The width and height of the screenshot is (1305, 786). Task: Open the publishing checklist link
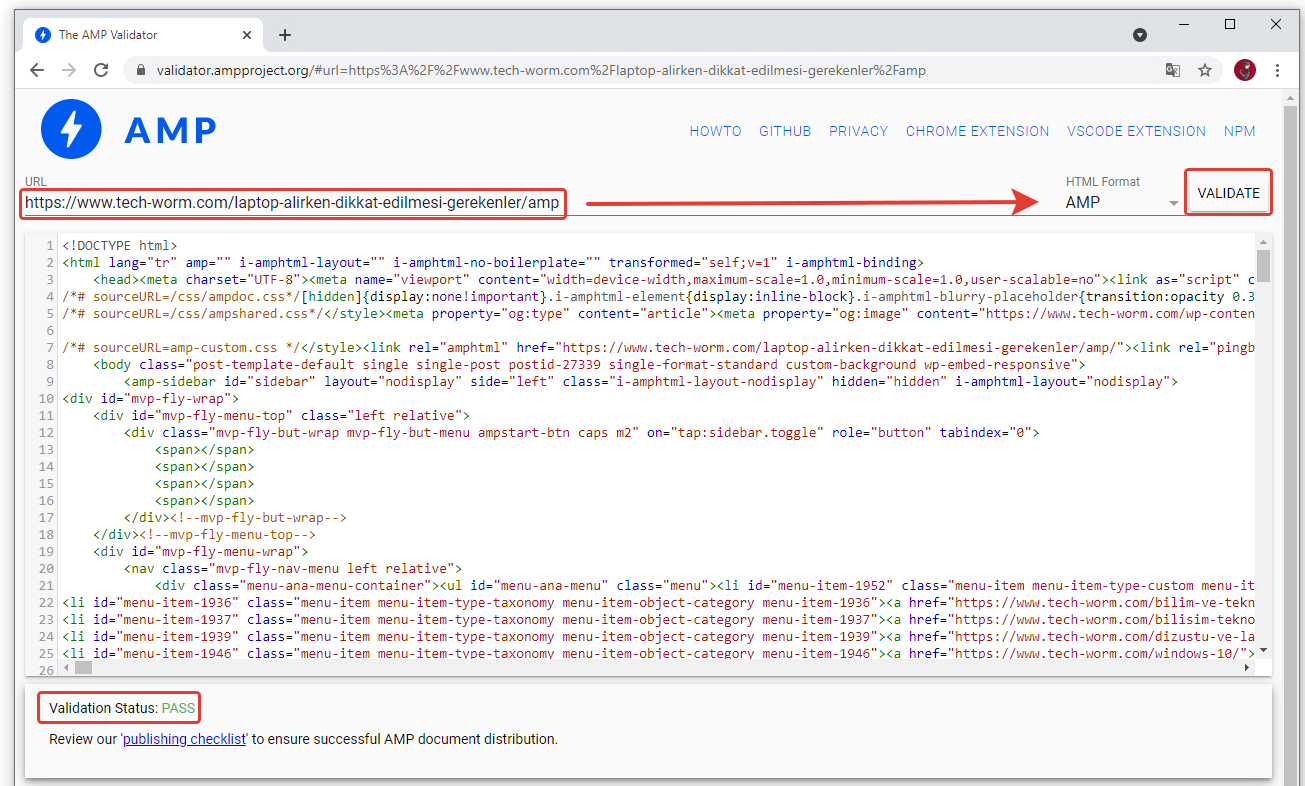[184, 739]
